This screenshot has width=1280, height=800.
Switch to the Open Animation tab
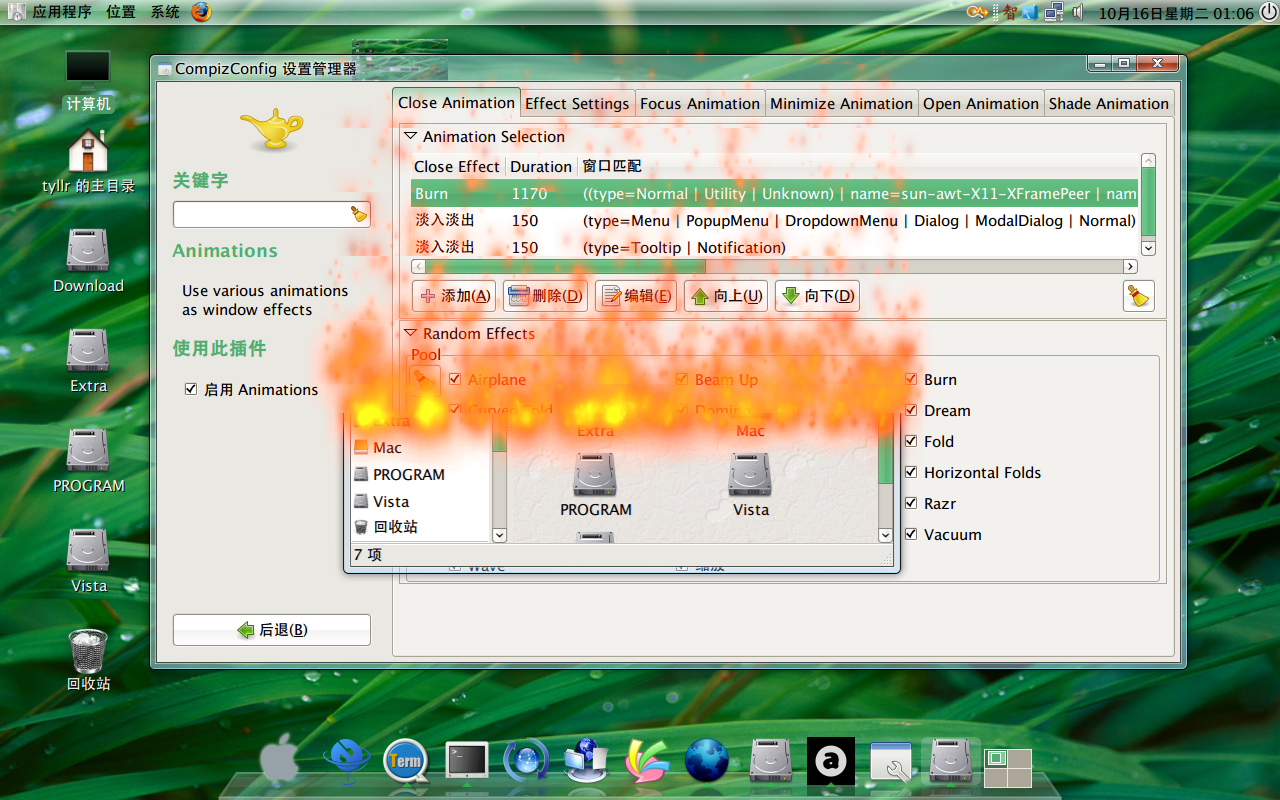[981, 103]
